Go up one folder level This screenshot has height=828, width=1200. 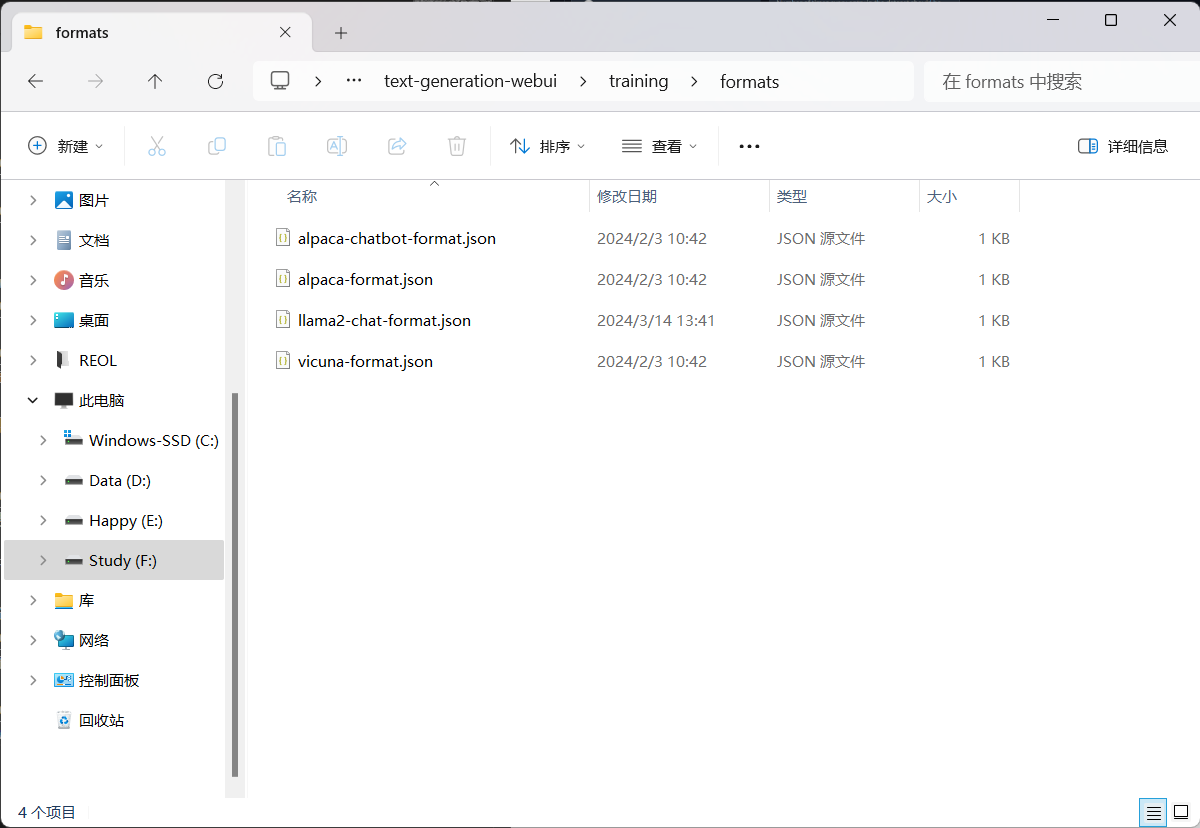[x=155, y=82]
